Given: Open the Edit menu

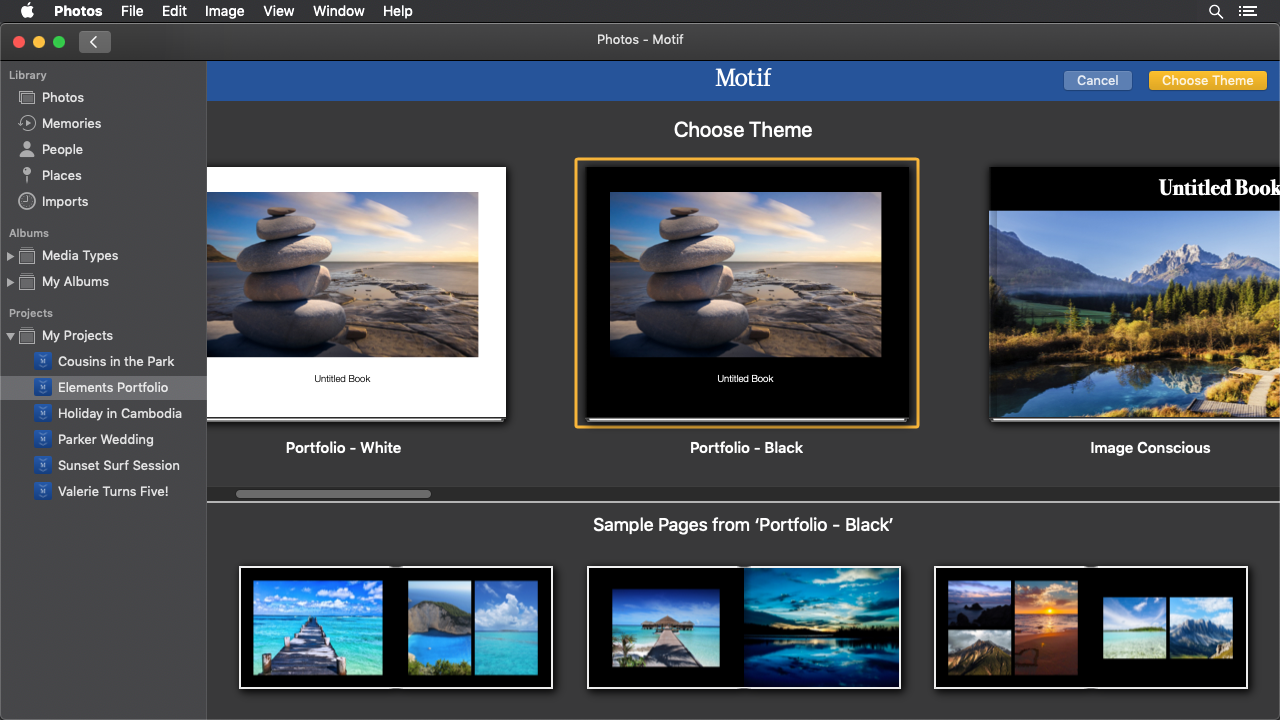Looking at the screenshot, I should (x=174, y=11).
